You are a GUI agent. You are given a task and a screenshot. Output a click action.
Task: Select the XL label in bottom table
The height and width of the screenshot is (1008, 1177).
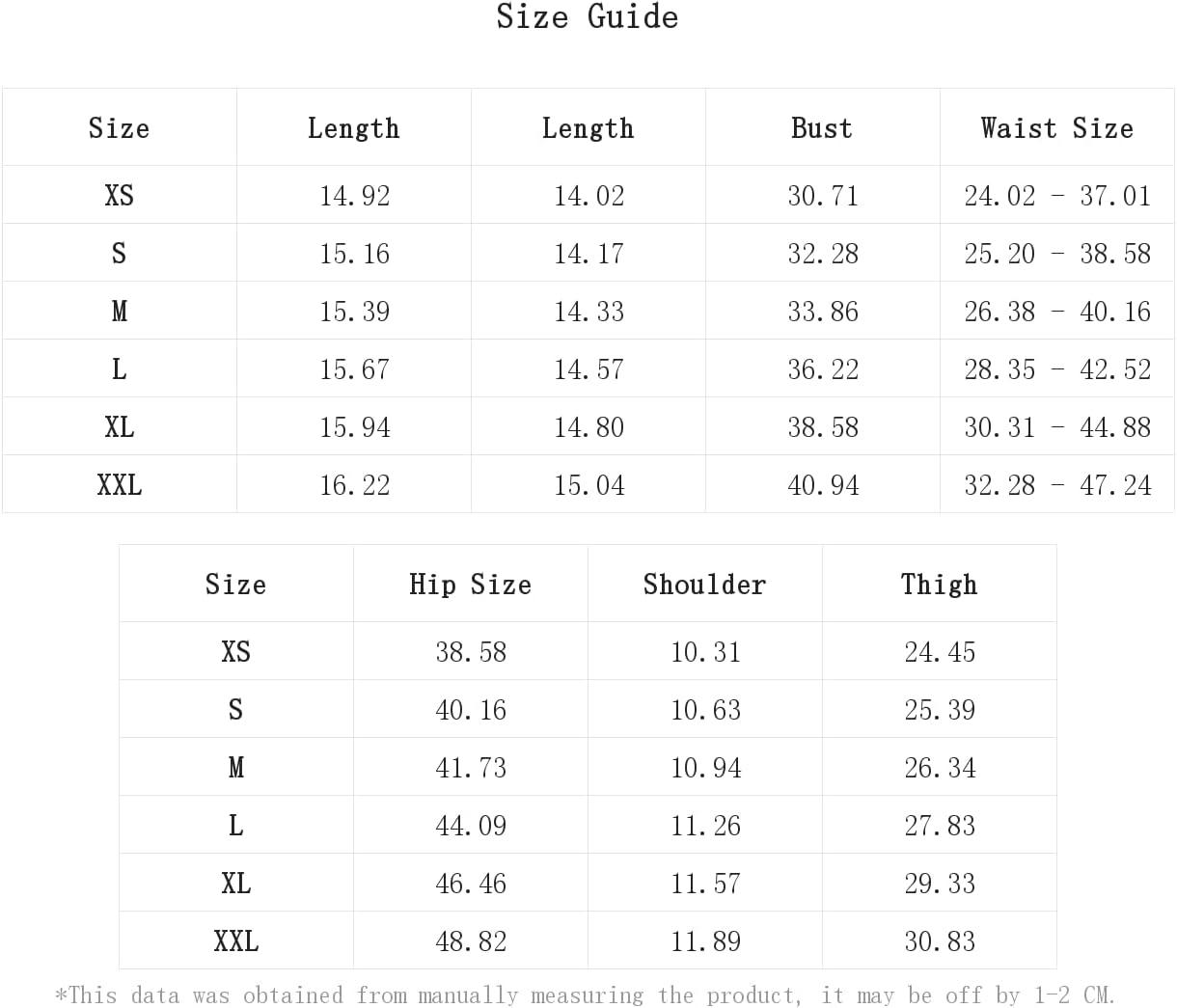(x=235, y=884)
